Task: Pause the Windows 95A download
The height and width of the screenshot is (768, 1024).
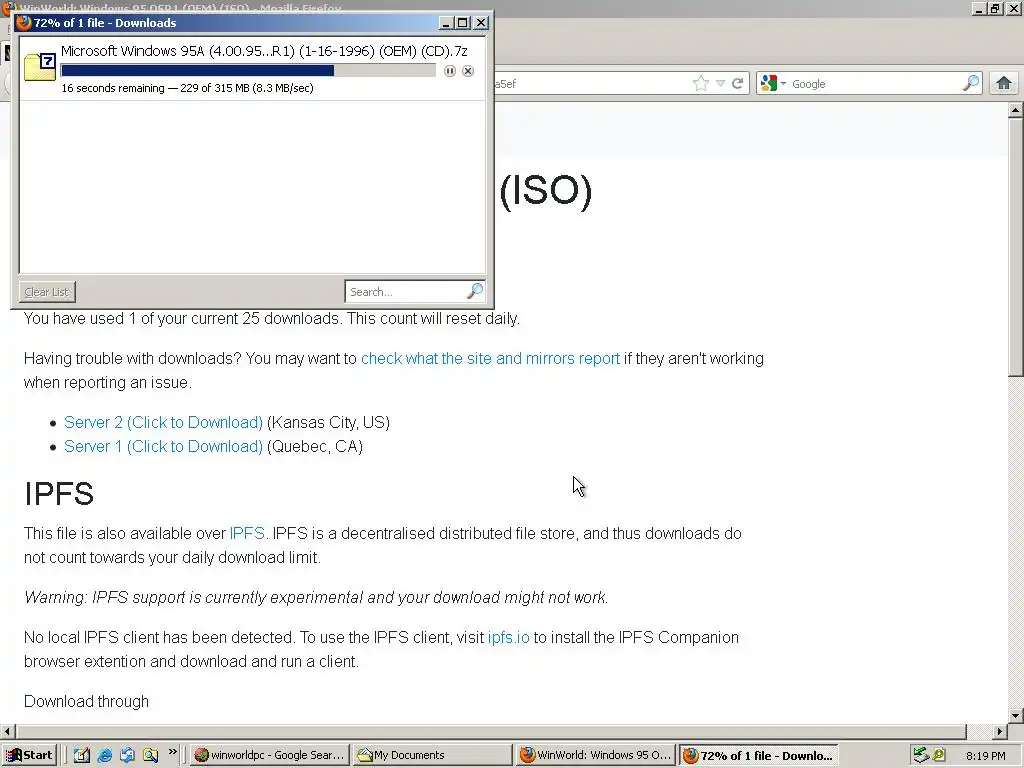Action: tap(450, 71)
